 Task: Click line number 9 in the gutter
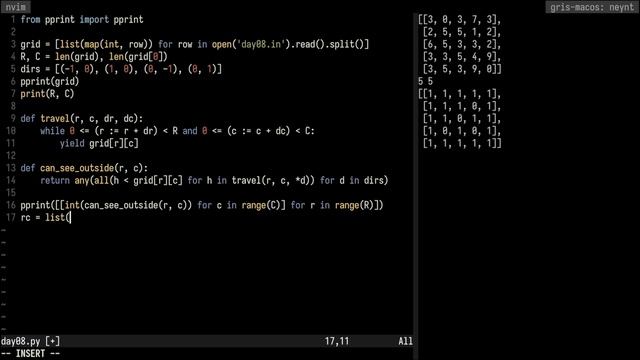pyautogui.click(x=13, y=119)
